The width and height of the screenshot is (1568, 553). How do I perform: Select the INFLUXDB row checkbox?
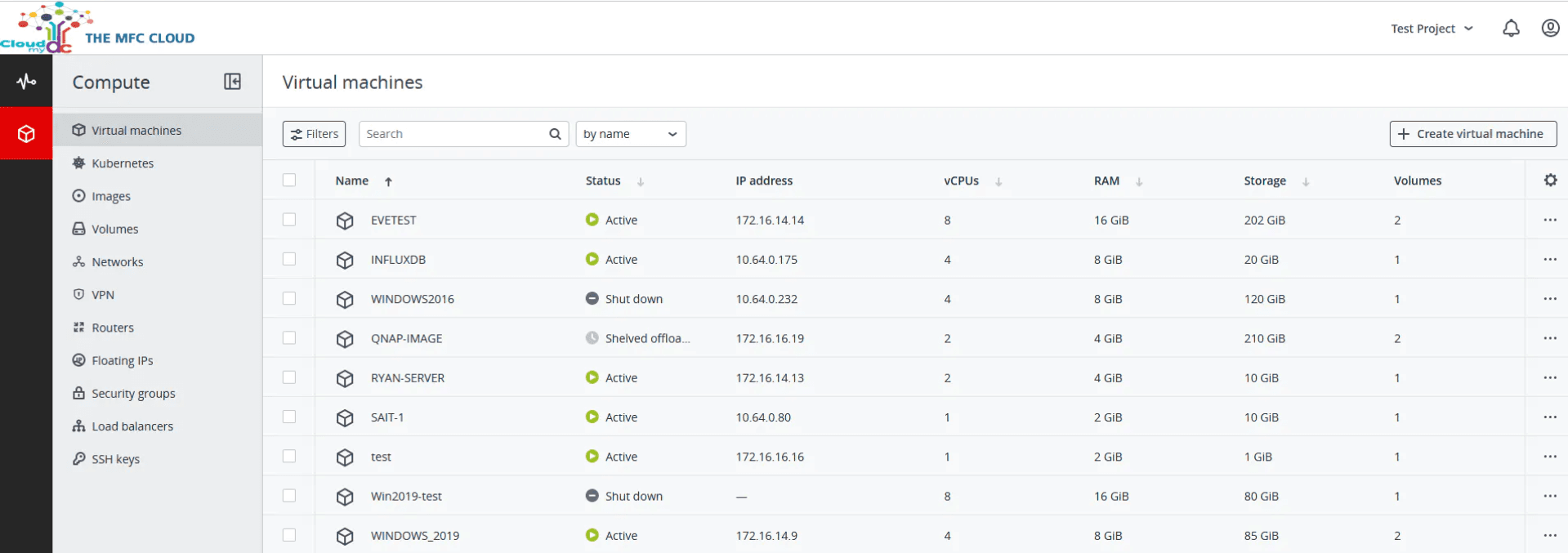pyautogui.click(x=289, y=259)
